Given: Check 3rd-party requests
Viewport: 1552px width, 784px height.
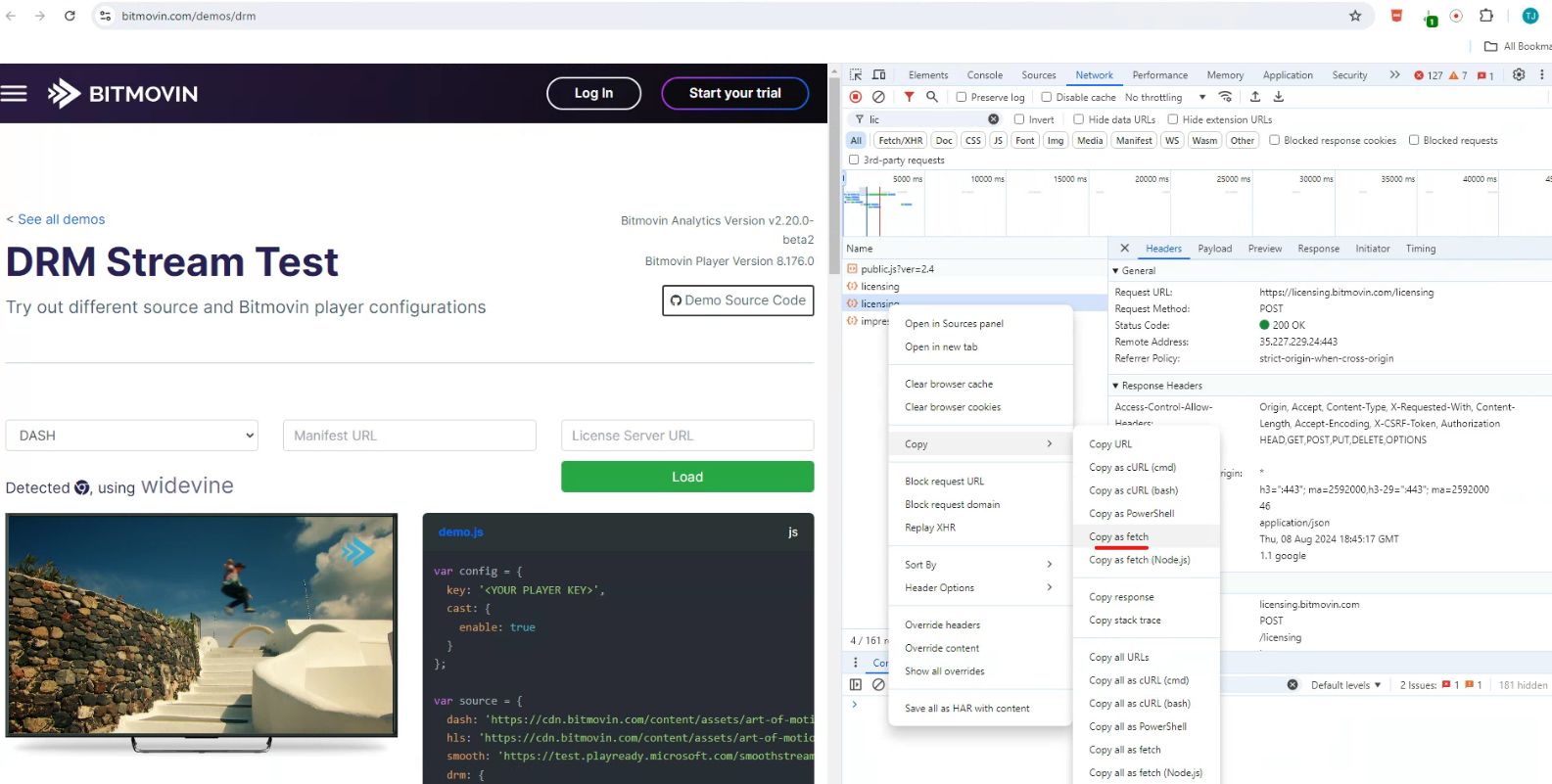Looking at the screenshot, I should [x=854, y=160].
